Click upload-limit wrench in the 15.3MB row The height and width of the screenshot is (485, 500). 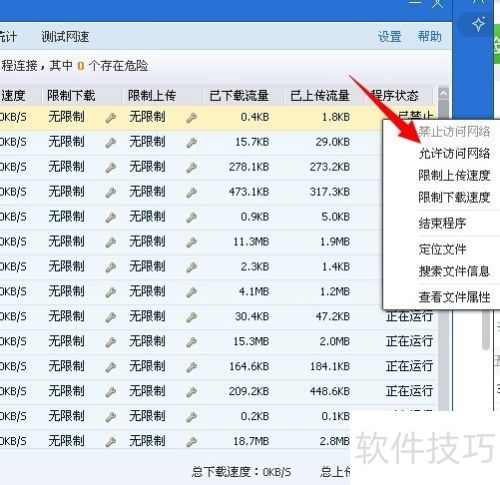[191, 342]
